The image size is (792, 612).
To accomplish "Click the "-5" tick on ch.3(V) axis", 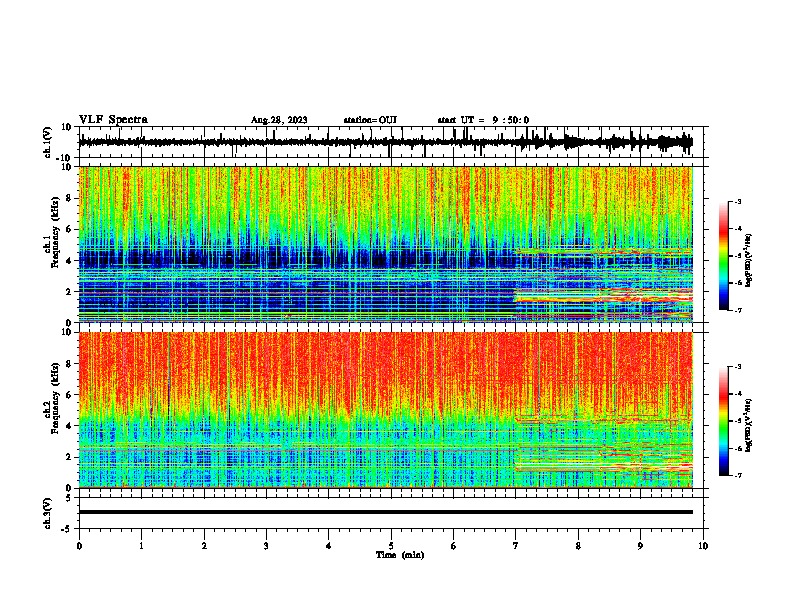I will (x=67, y=529).
